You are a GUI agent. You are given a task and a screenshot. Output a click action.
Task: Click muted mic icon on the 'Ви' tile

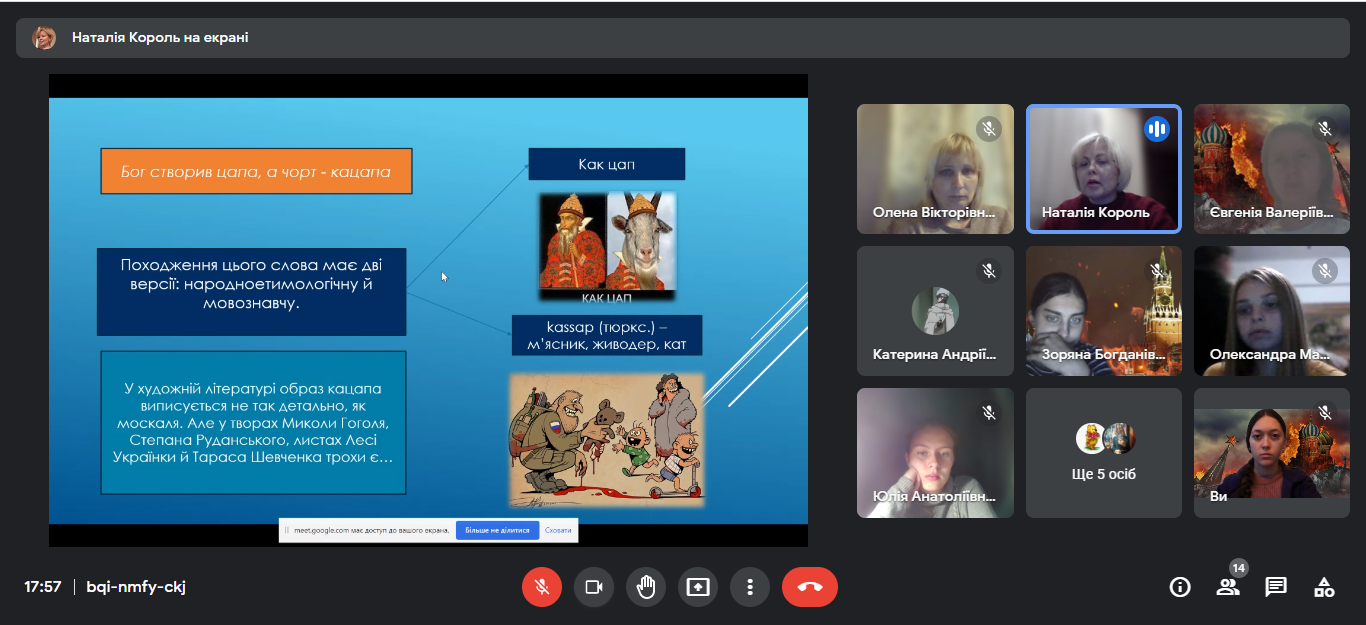tap(1325, 413)
